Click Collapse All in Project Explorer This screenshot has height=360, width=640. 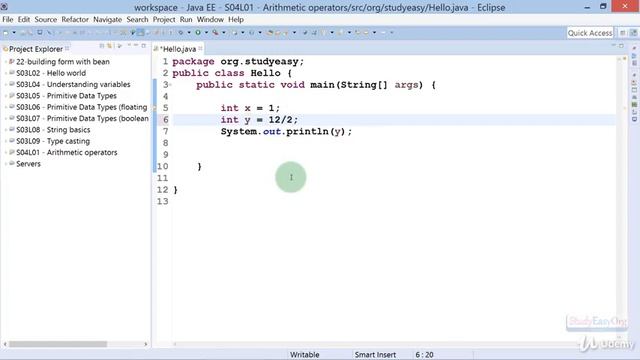coord(102,46)
